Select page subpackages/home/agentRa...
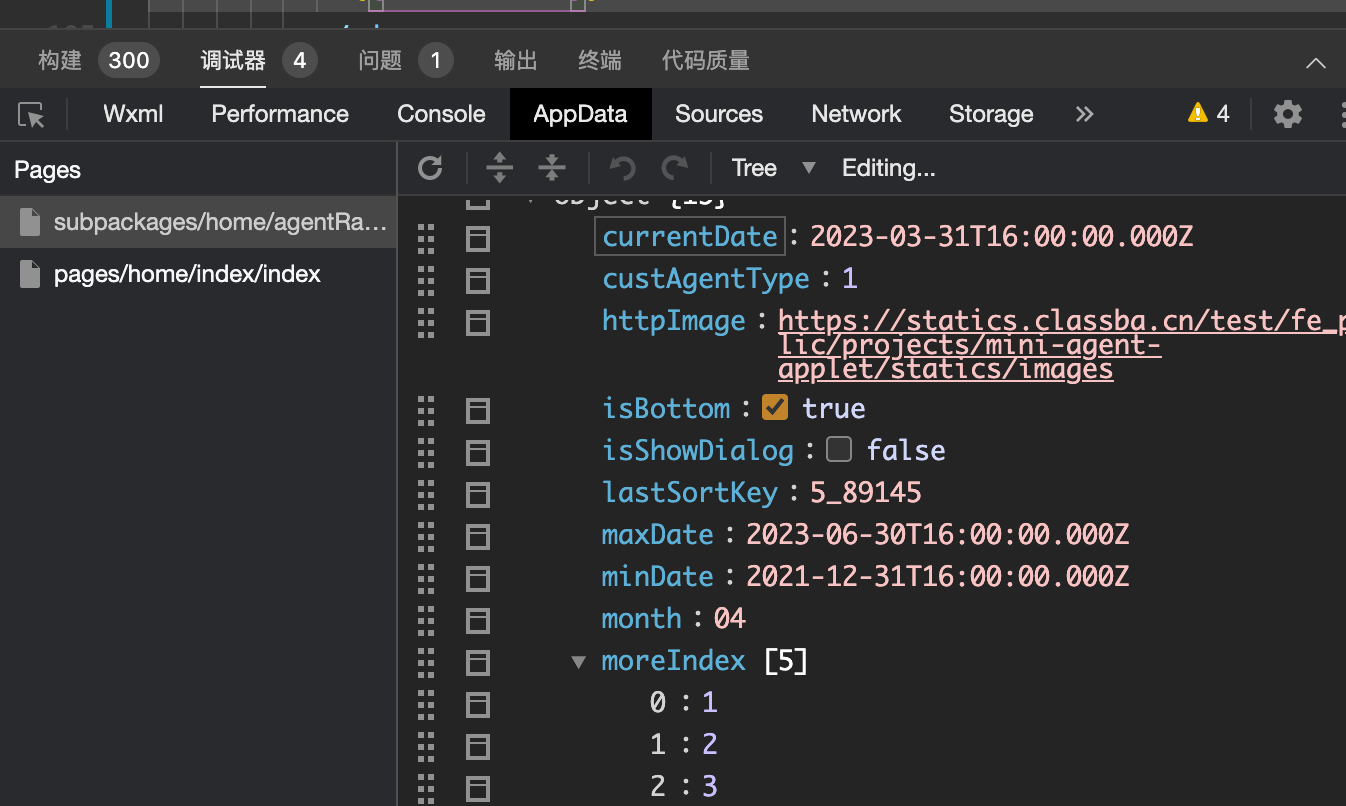 [x=198, y=222]
